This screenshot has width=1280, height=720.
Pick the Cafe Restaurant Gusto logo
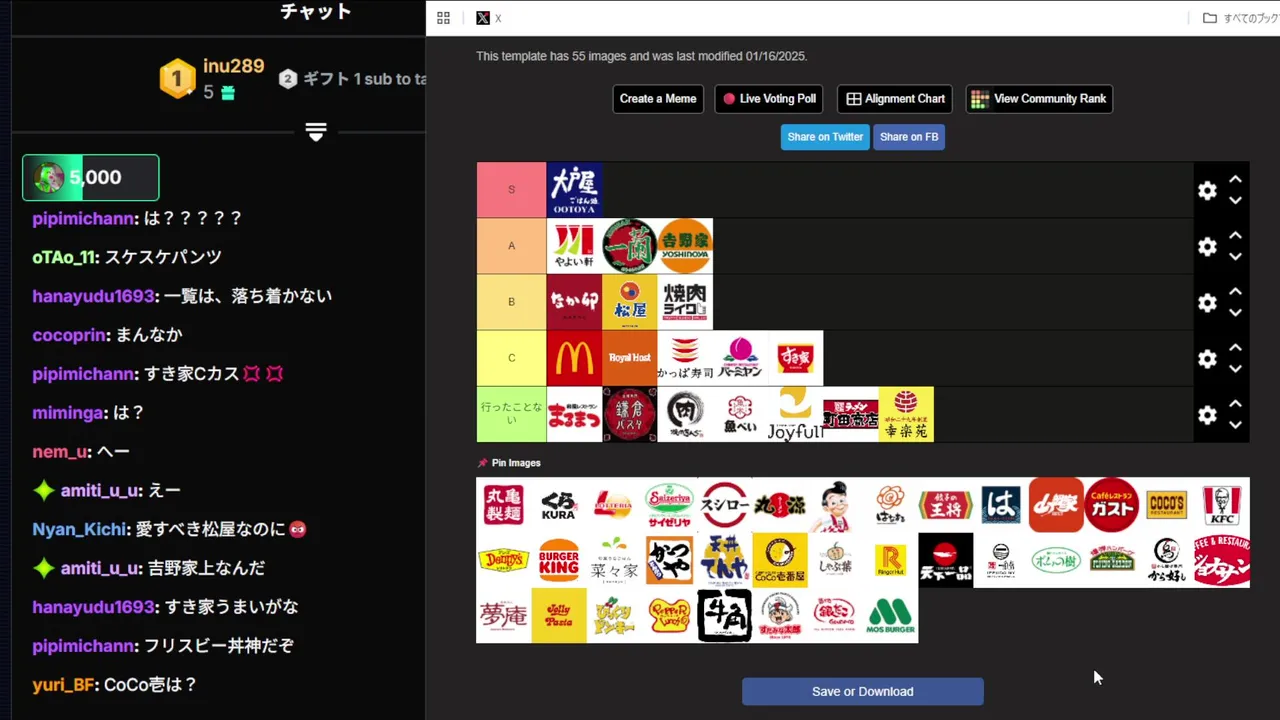(x=1111, y=505)
